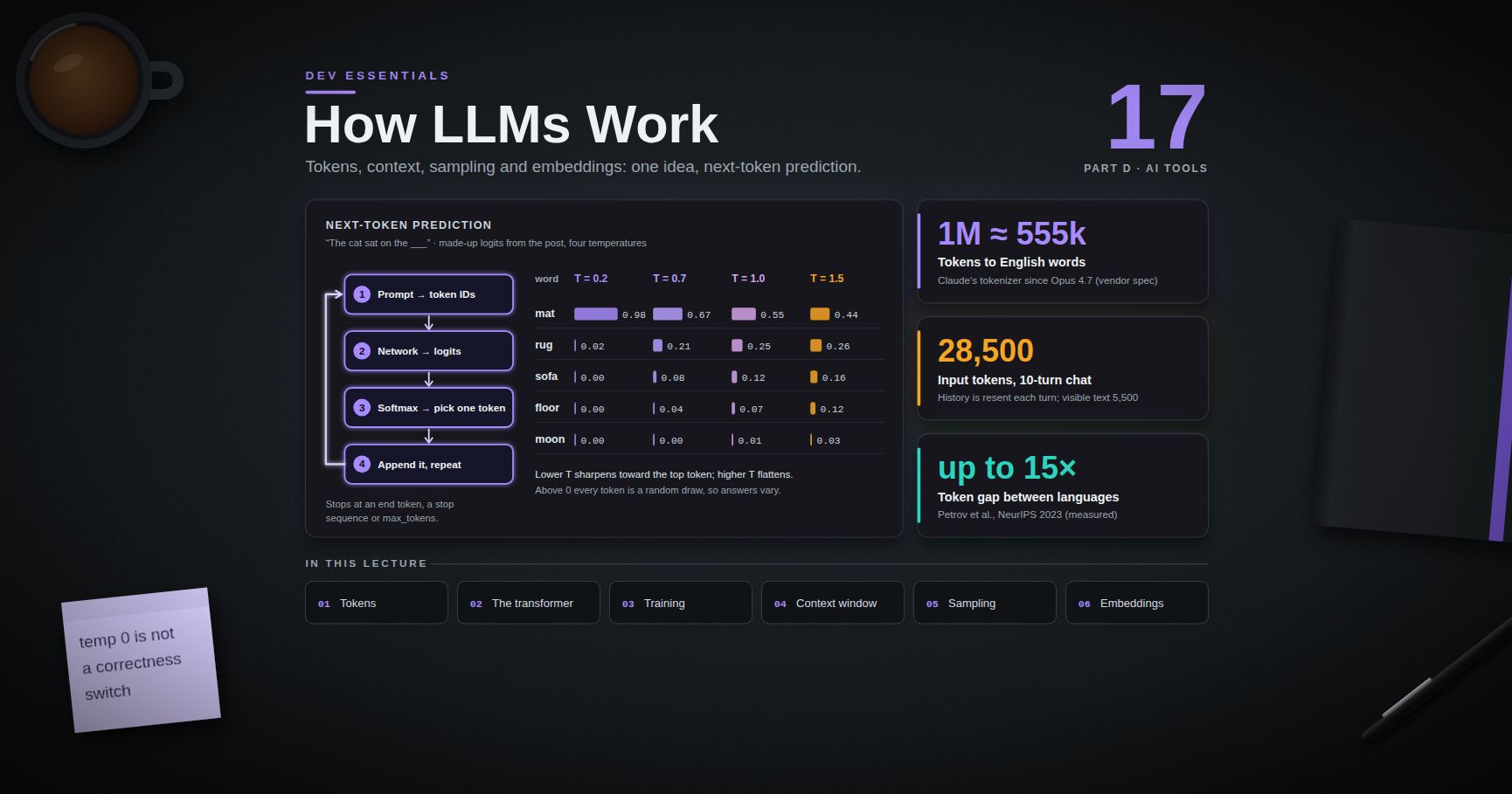Select the "floor" row label

tap(547, 408)
